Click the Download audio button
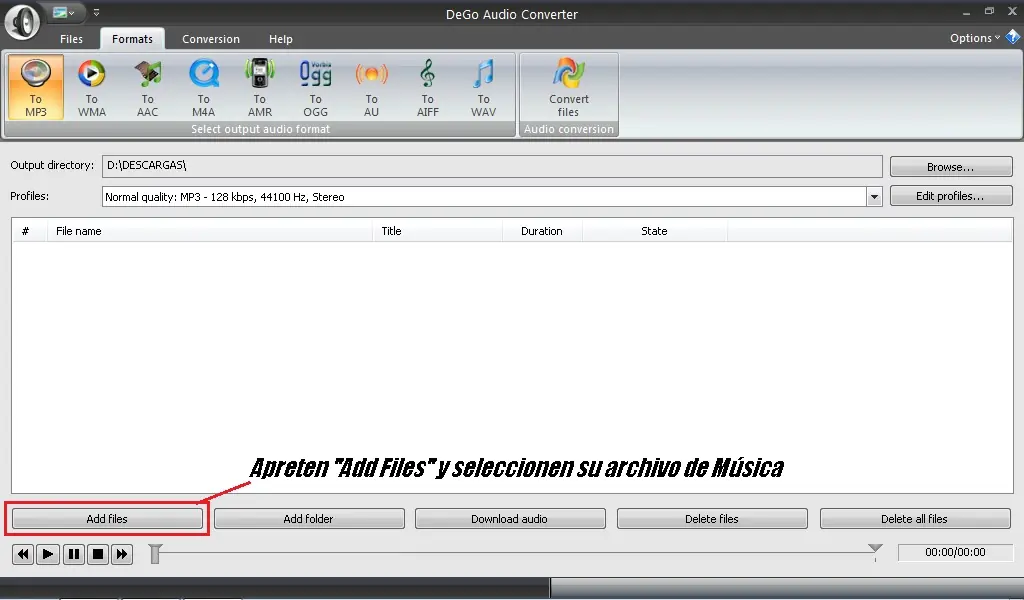Image resolution: width=1024 pixels, height=600 pixels. point(510,519)
